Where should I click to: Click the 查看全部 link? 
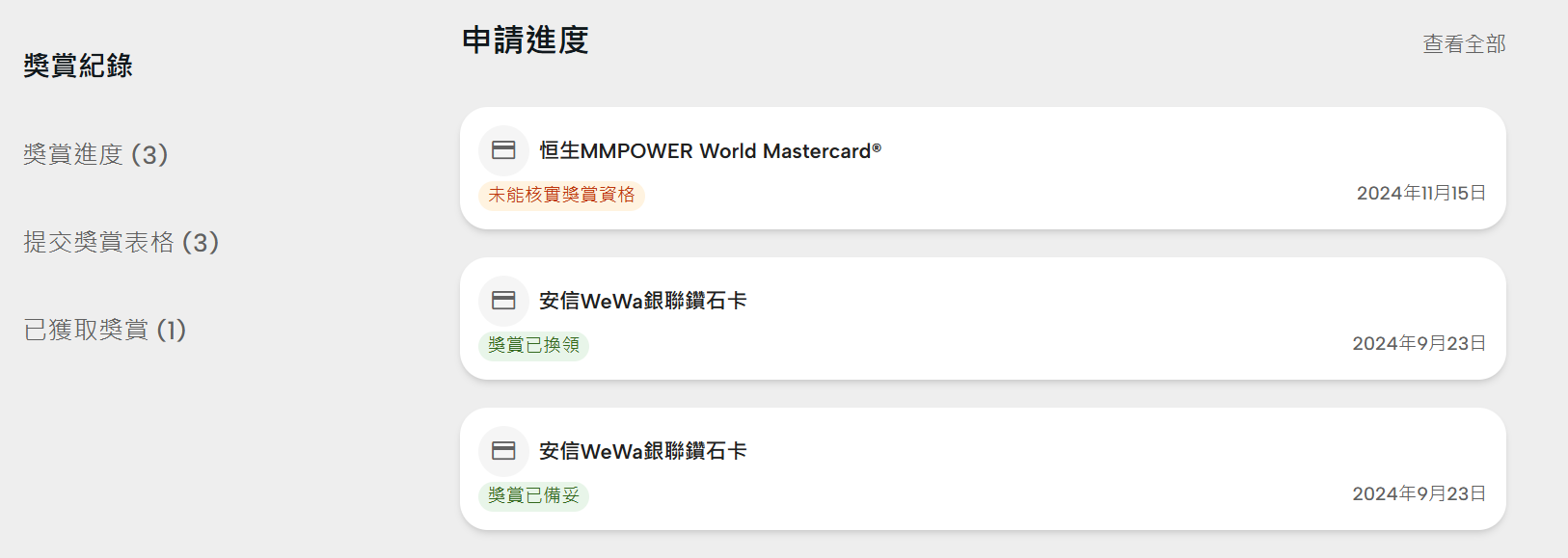(1463, 44)
